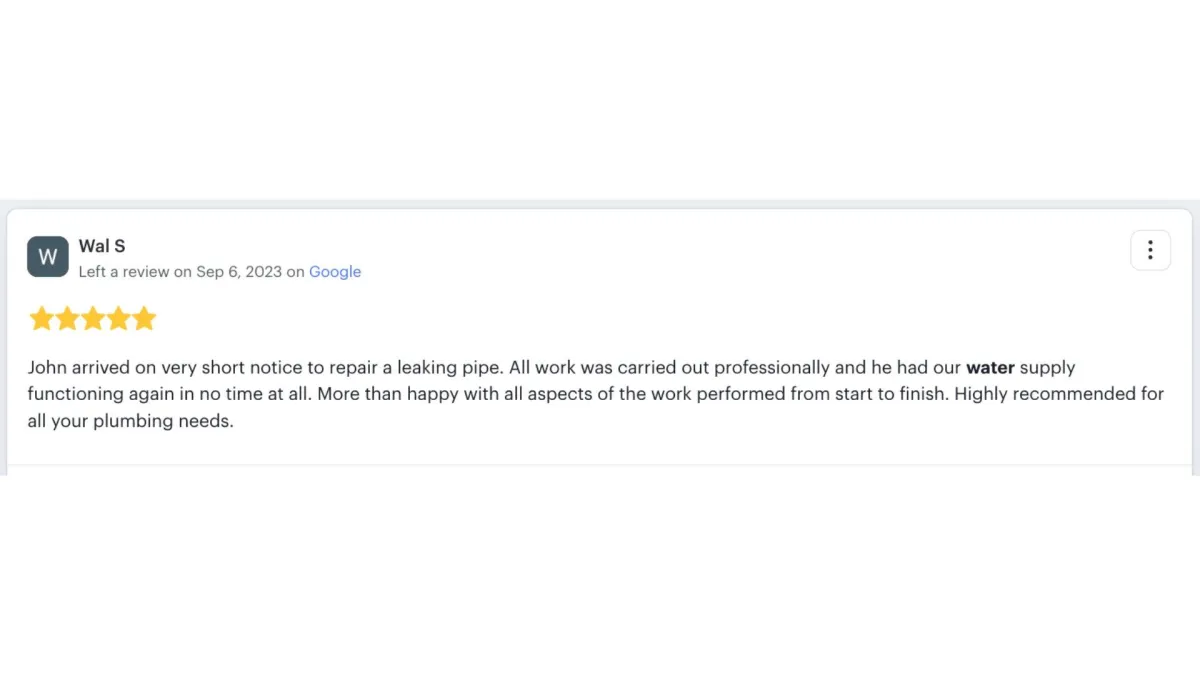Click the fifth rating star
The image size is (1200, 675).
(x=145, y=319)
